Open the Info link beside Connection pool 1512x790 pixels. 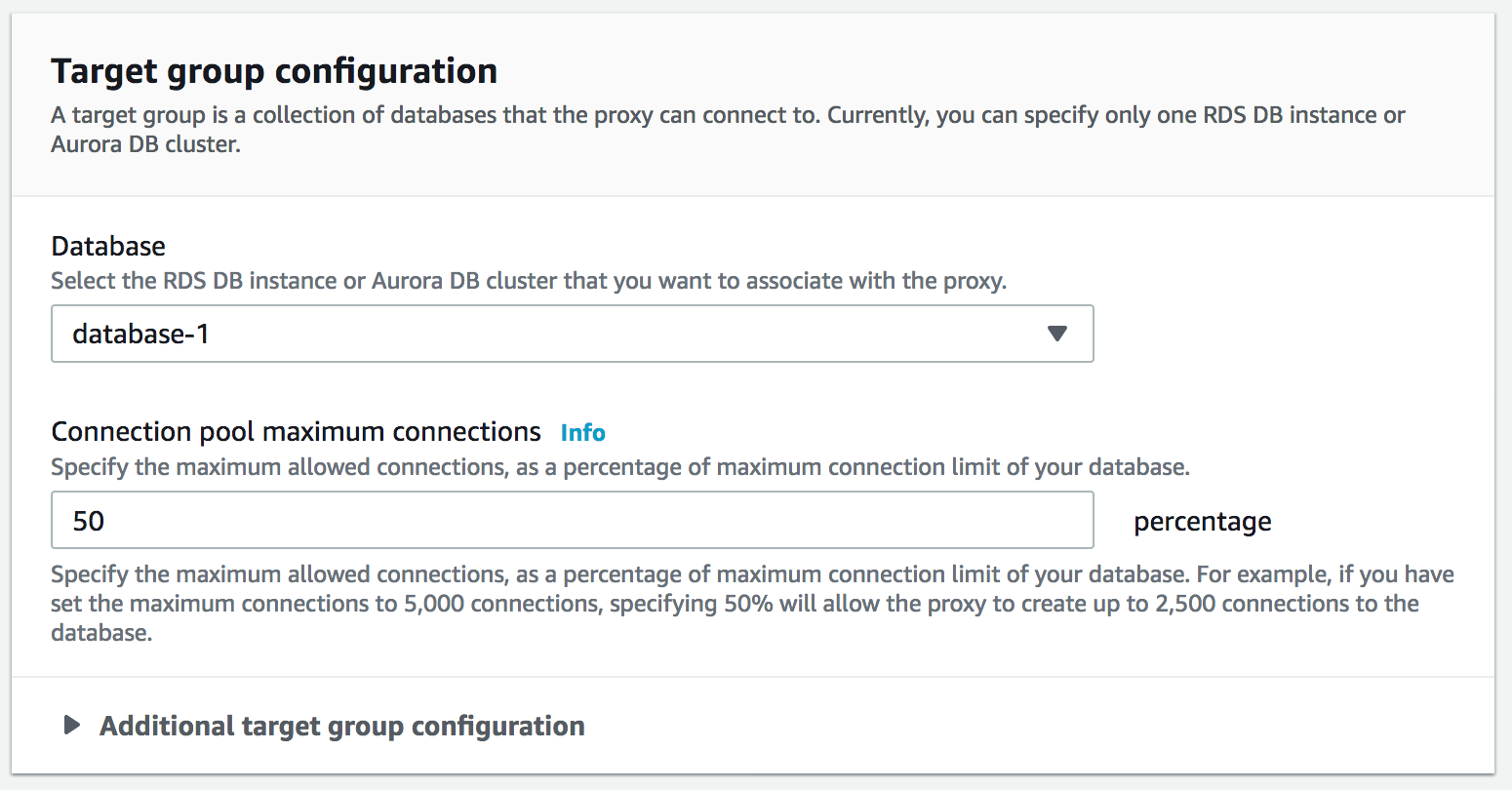coord(582,433)
